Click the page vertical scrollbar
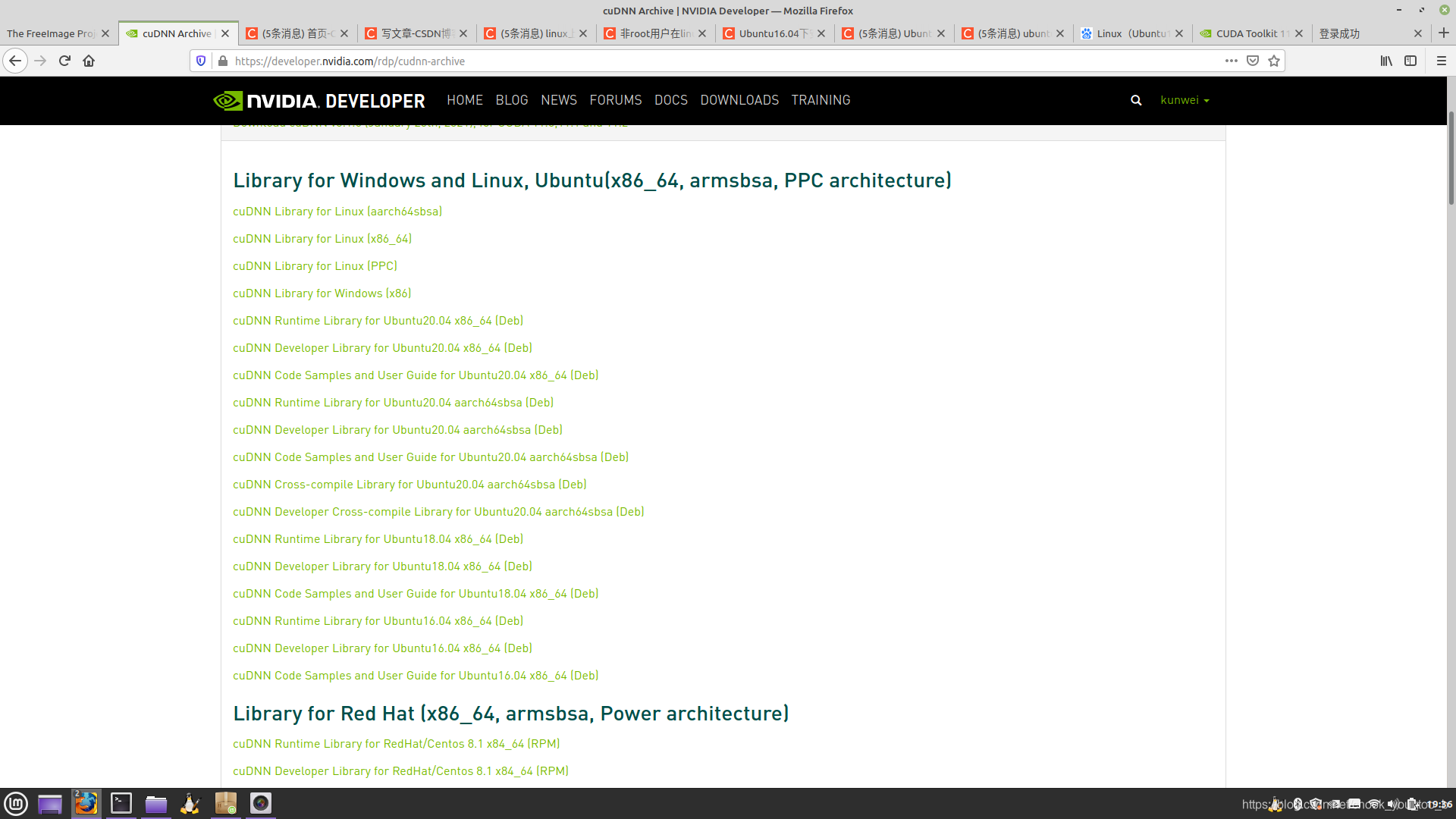The image size is (1456, 819). [x=1451, y=159]
